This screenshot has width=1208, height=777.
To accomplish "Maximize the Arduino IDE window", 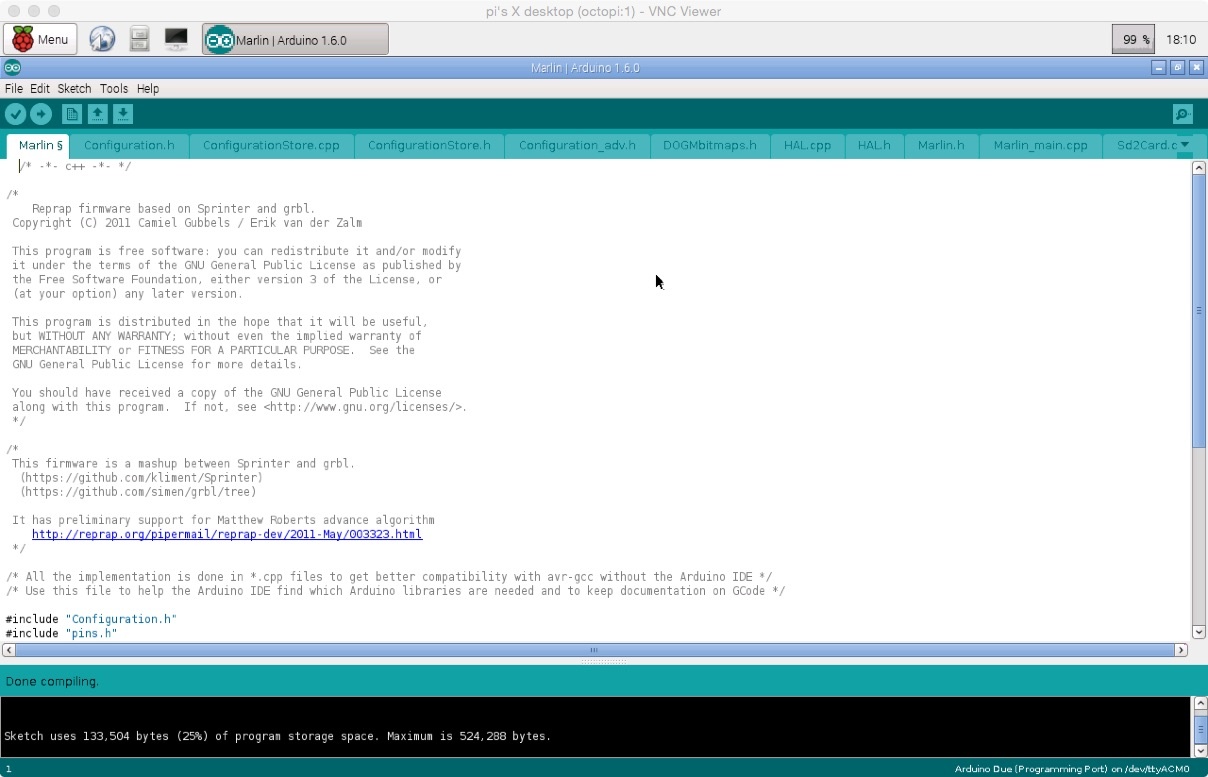I will point(1178,68).
